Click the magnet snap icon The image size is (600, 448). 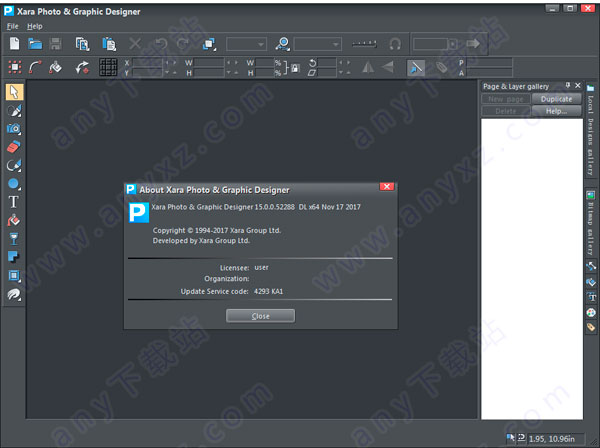pyautogui.click(x=395, y=44)
